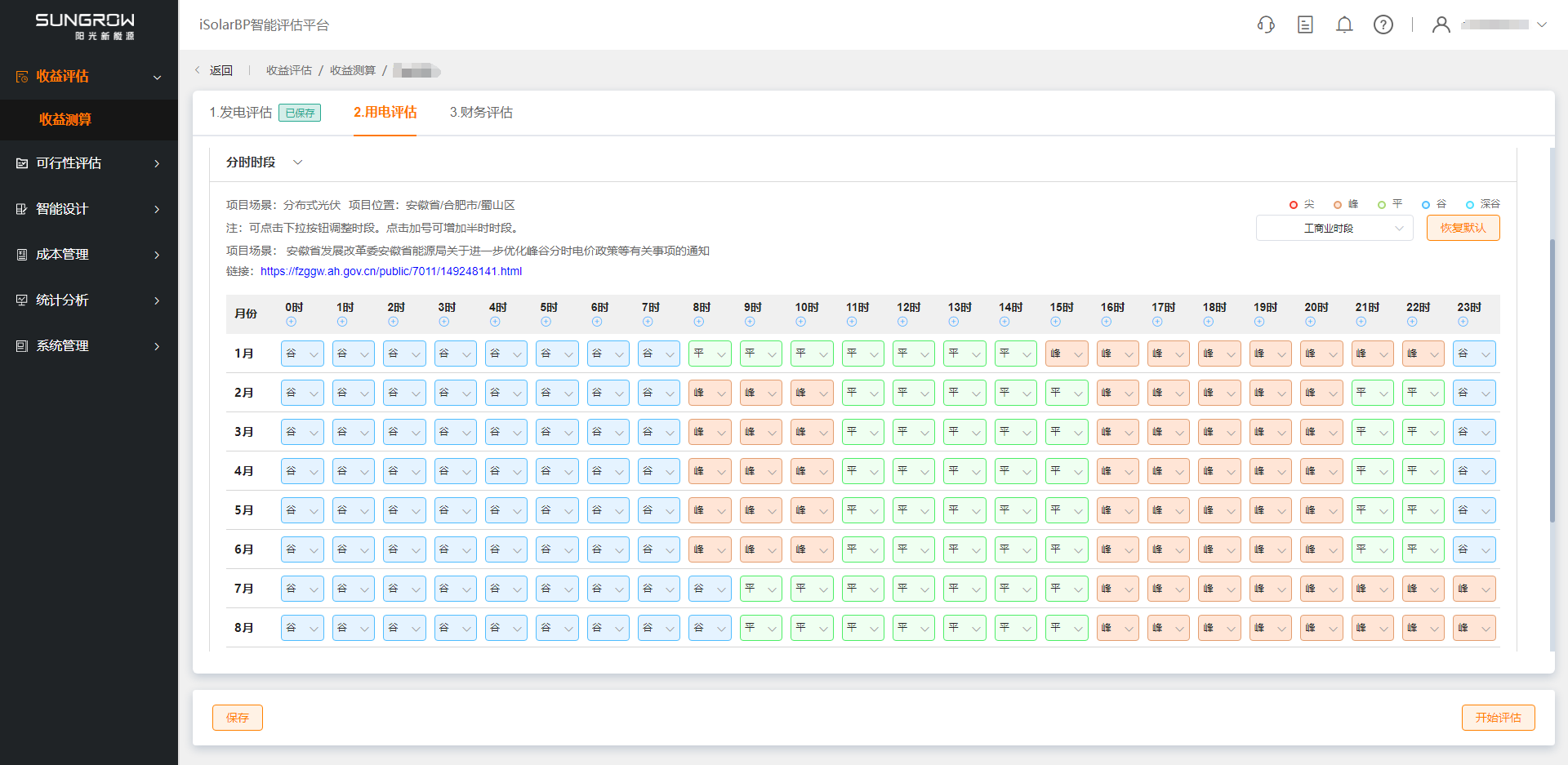Open the notifications bell
This screenshot has width=1568, height=765.
click(1344, 24)
